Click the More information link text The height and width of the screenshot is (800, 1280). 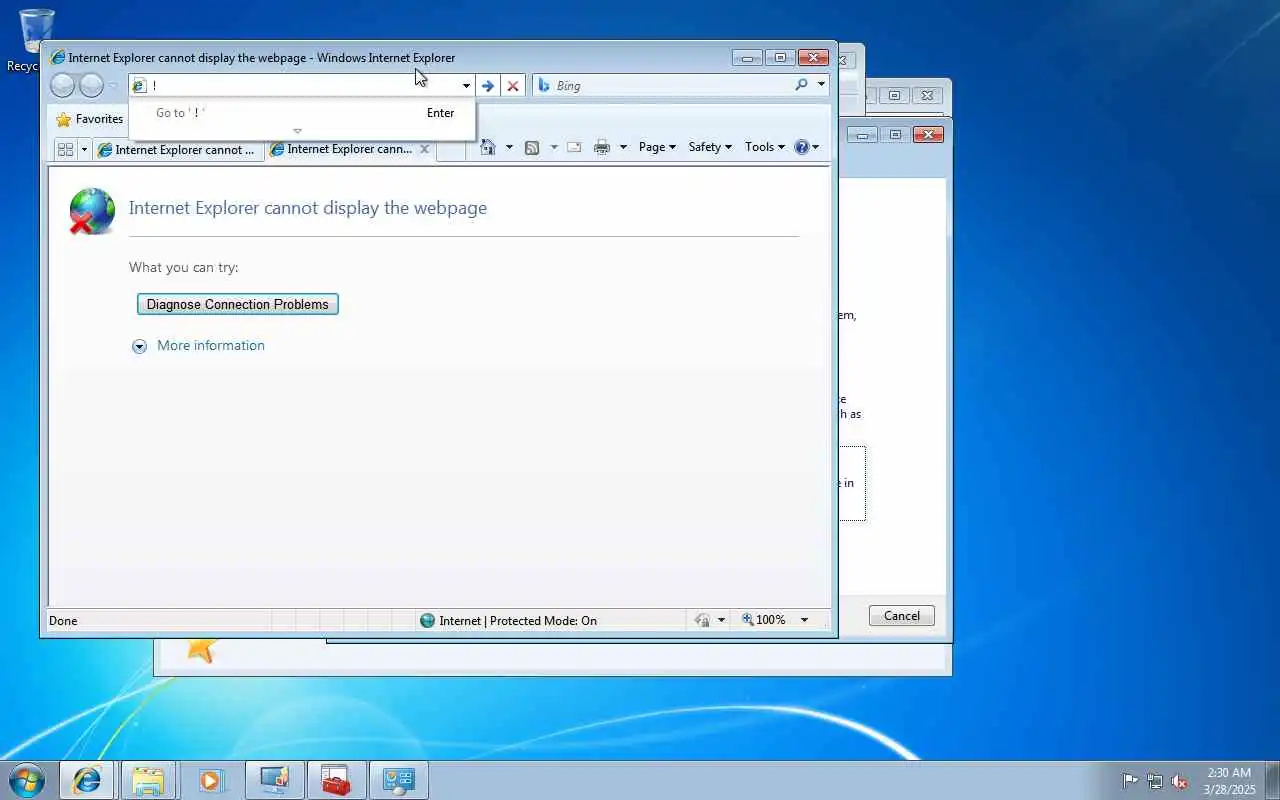click(211, 345)
